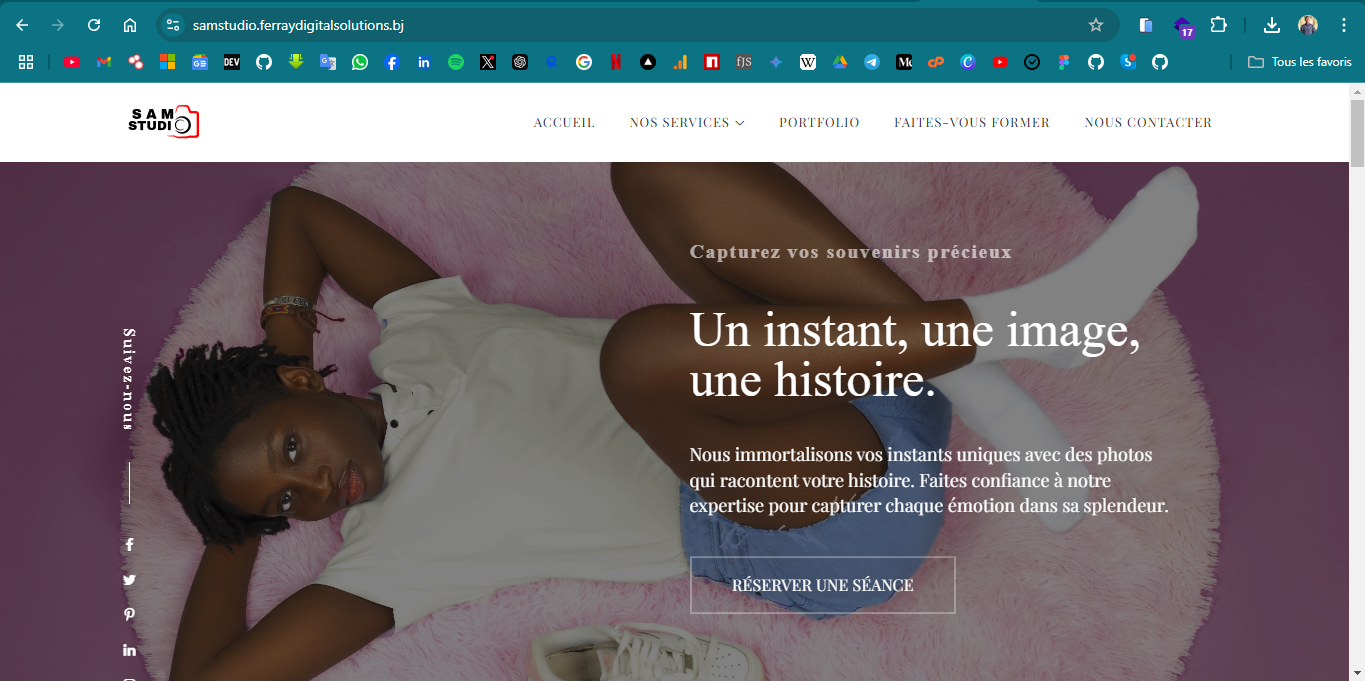Open the Medium bookmark
1365x681 pixels.
coord(904,62)
